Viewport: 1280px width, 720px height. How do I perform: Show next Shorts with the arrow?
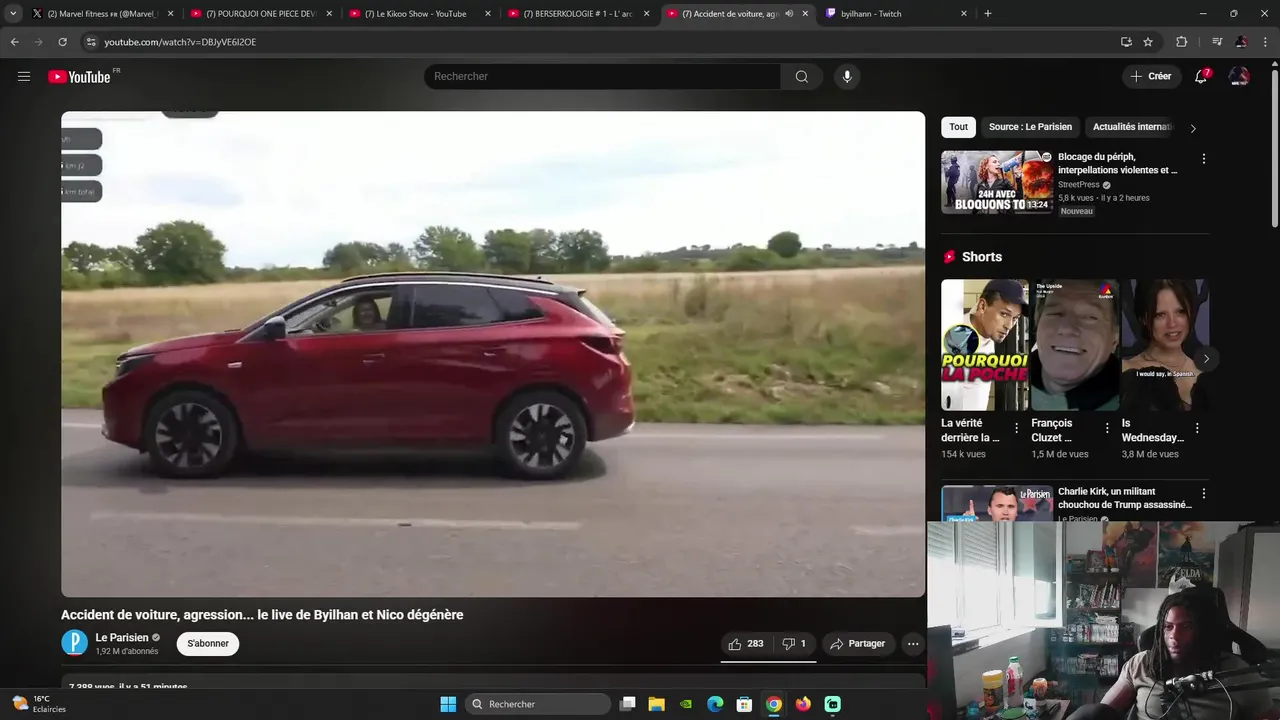[x=1206, y=359]
